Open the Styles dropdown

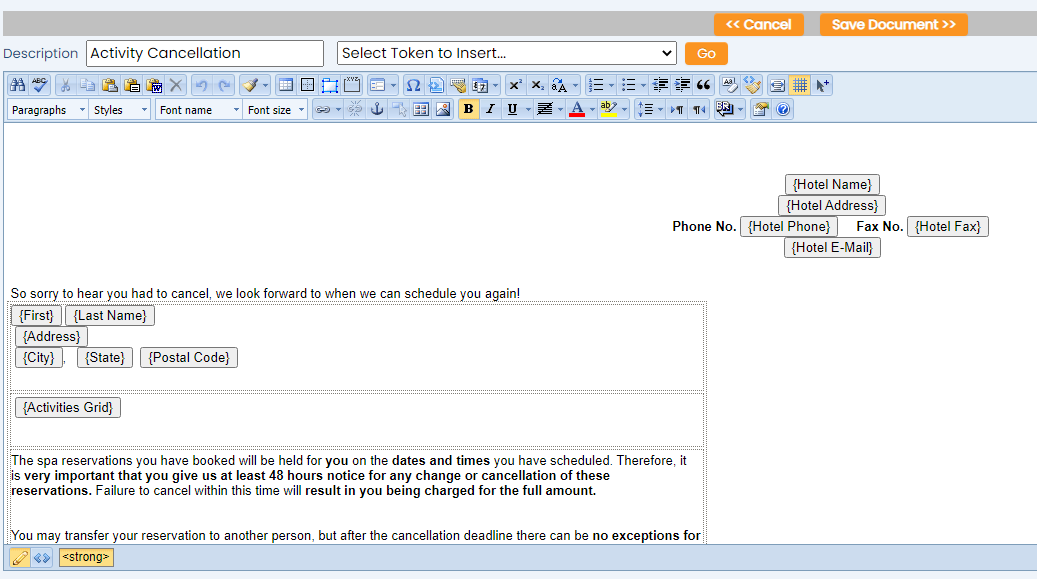coord(120,110)
